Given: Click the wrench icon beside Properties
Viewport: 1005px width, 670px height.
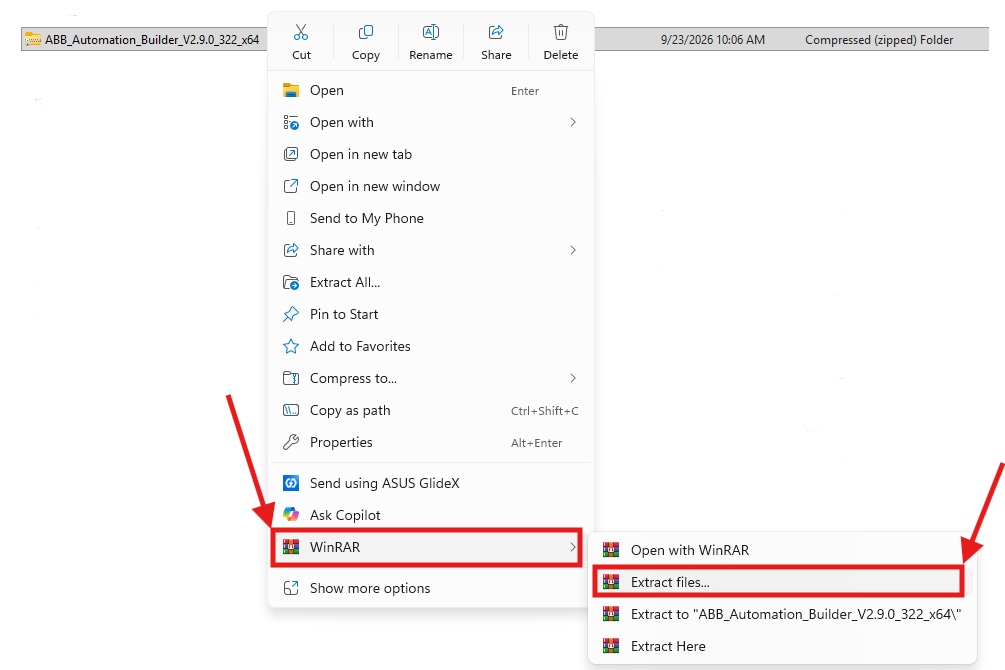Looking at the screenshot, I should (291, 442).
